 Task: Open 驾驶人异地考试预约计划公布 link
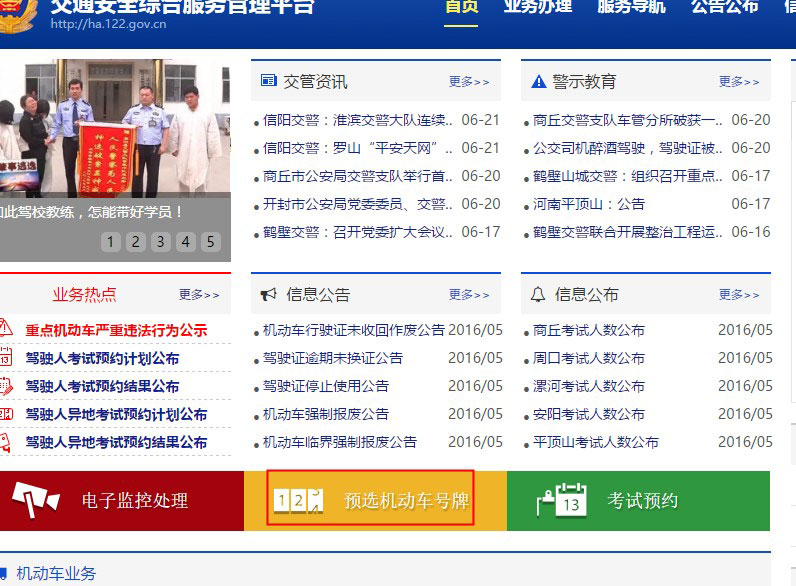[x=116, y=414]
